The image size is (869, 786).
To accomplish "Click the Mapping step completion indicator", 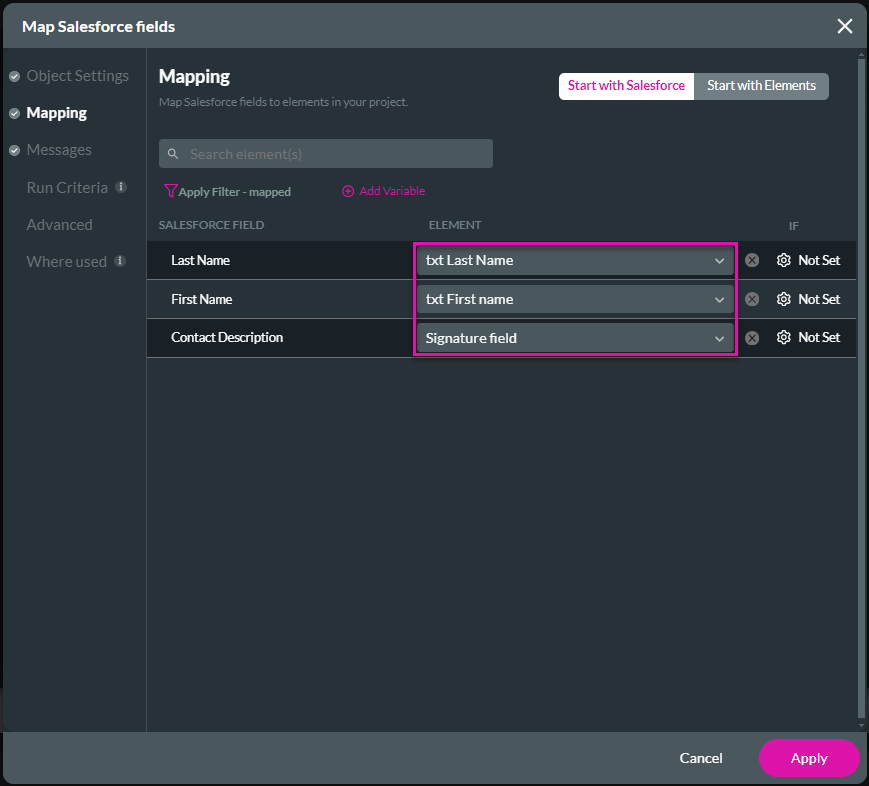I will (13, 112).
